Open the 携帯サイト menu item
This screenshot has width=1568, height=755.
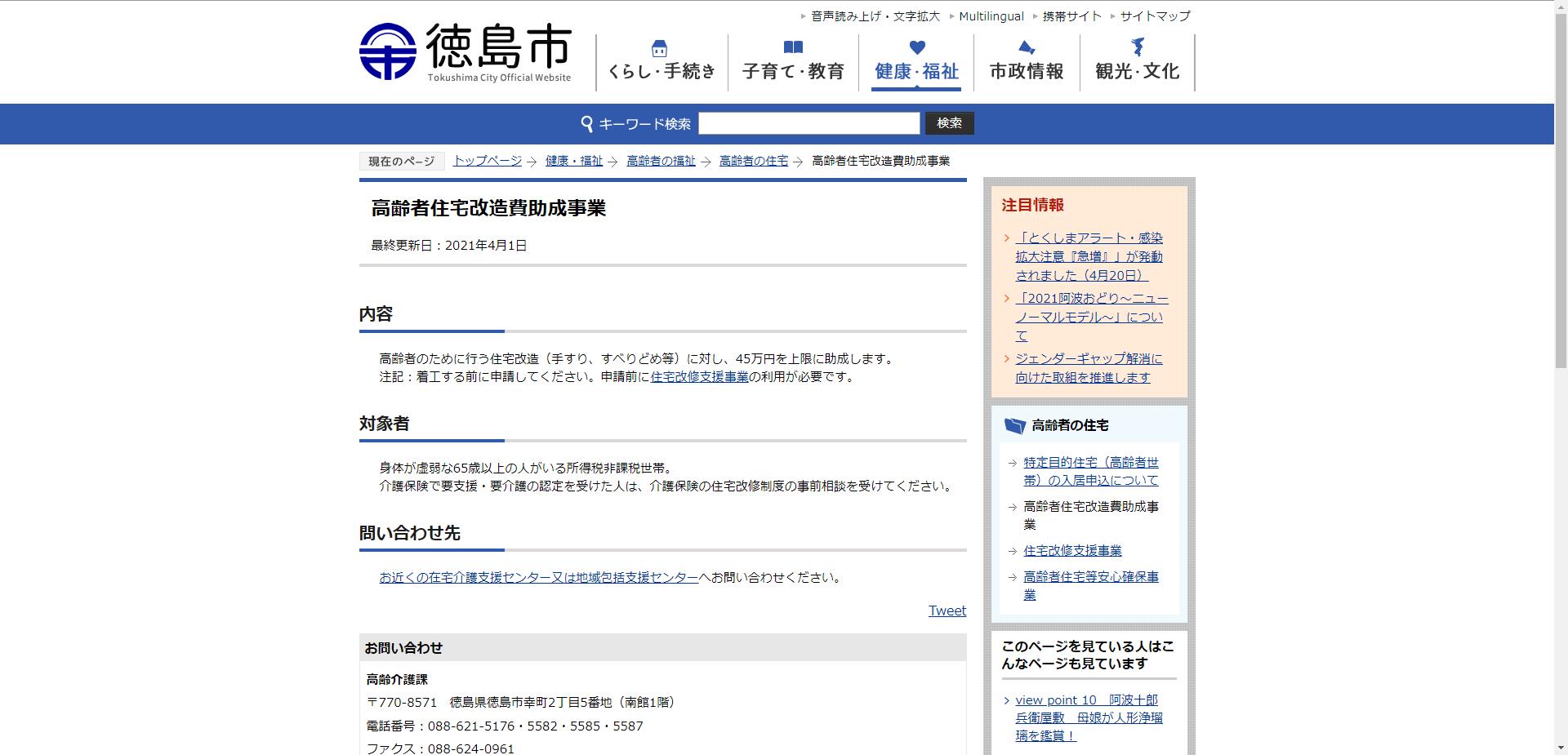coord(1071,16)
